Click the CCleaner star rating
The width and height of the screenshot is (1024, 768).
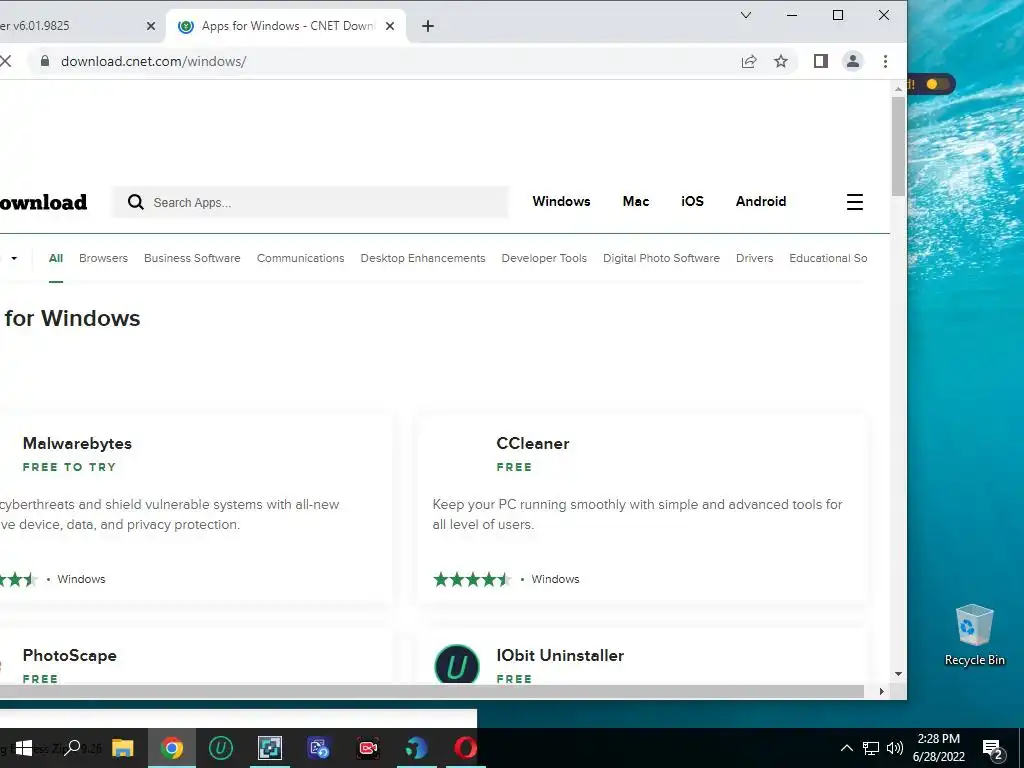click(472, 579)
